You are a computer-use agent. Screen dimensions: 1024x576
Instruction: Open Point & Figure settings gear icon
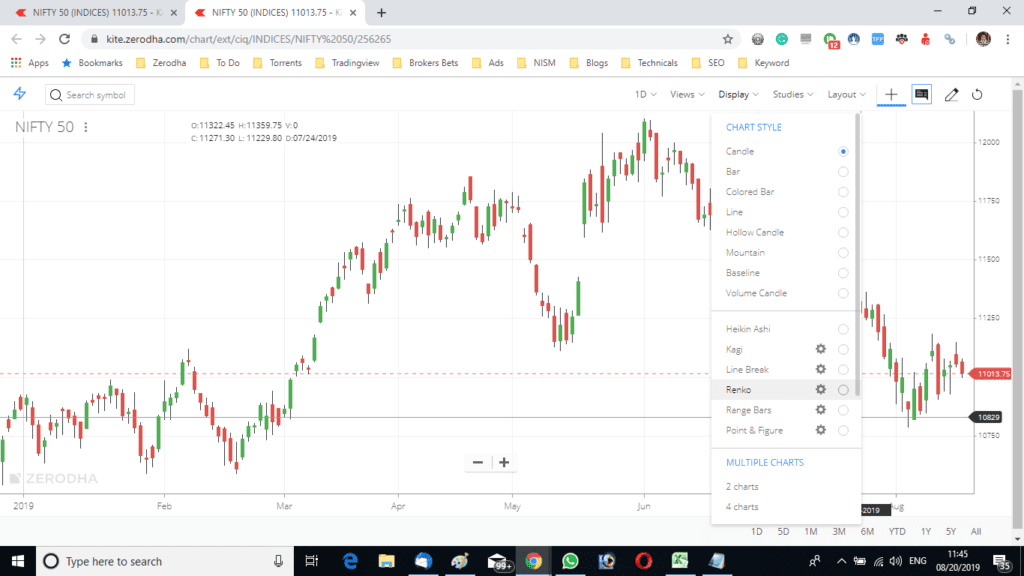(820, 430)
